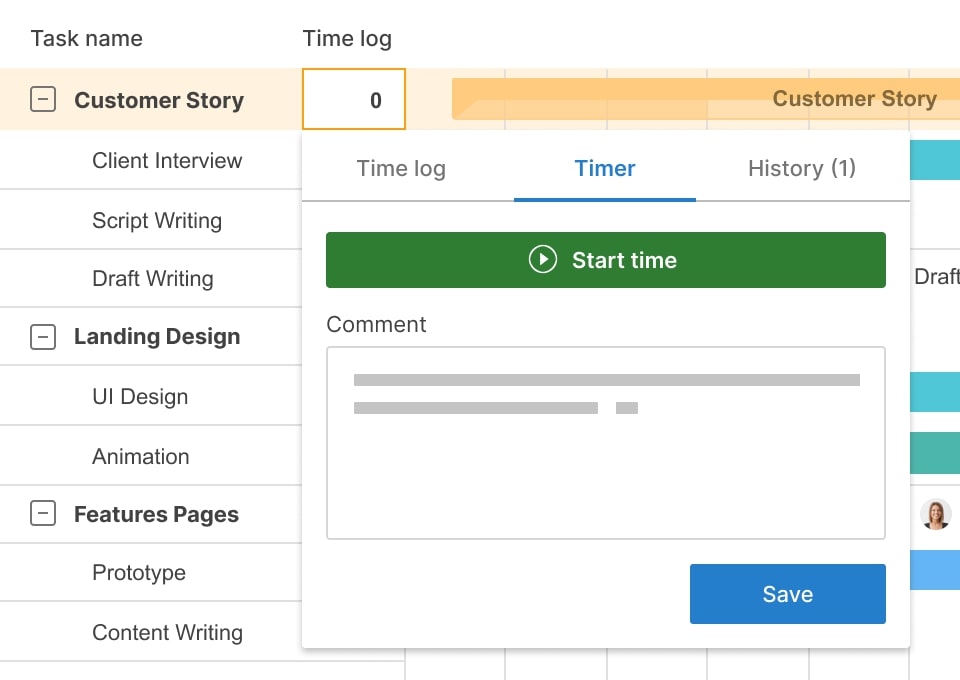Open the History (1) tab
Viewport: 960px width, 680px height.
pos(801,169)
